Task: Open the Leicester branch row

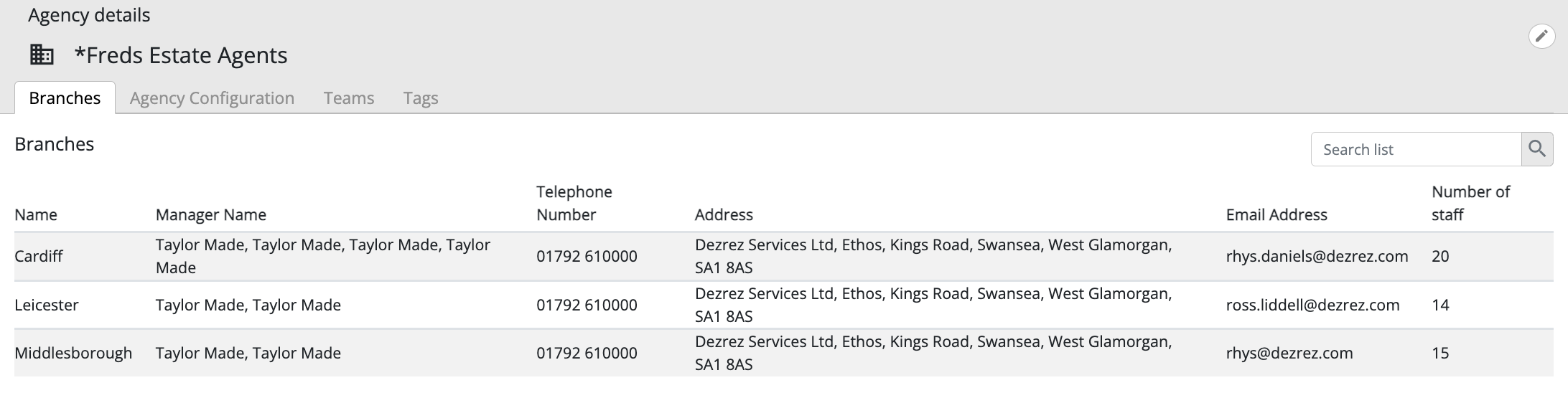Action: point(784,305)
